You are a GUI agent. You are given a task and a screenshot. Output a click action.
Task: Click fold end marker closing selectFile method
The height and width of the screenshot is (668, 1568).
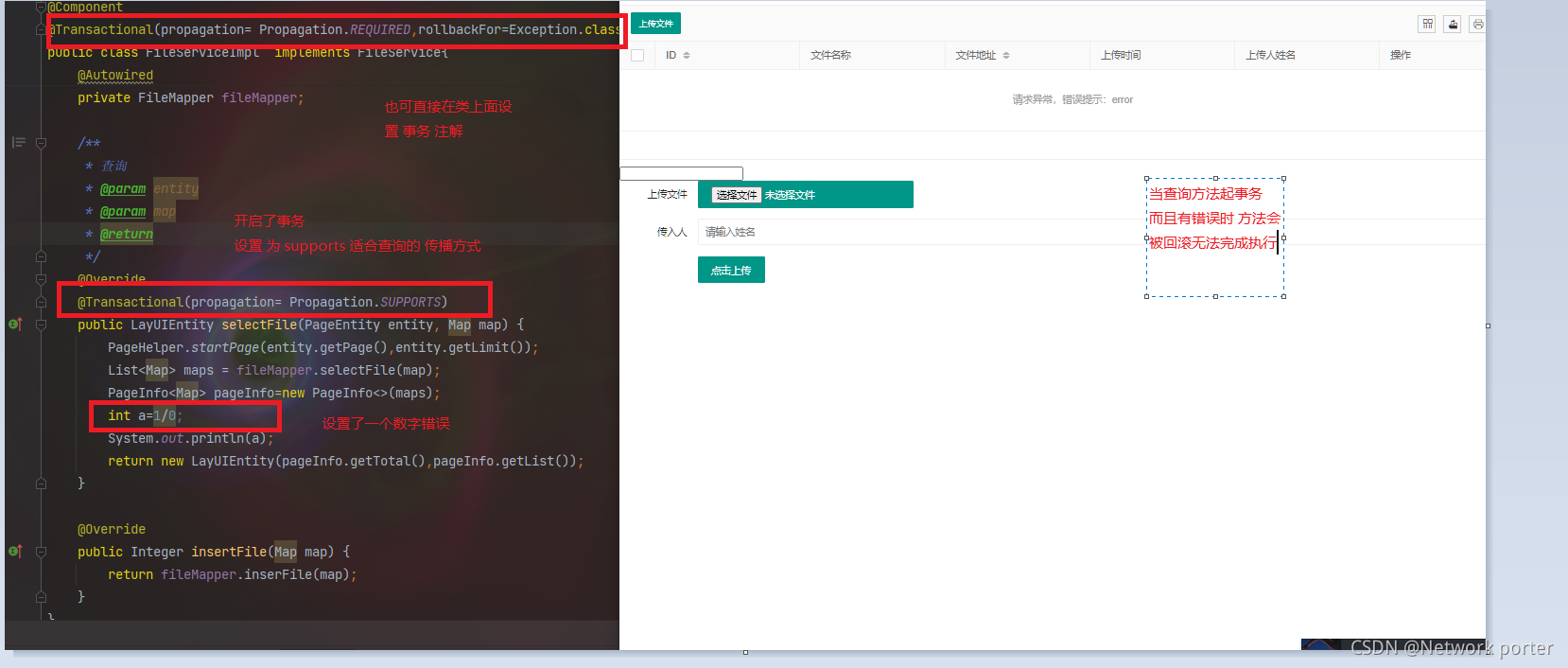pos(41,483)
